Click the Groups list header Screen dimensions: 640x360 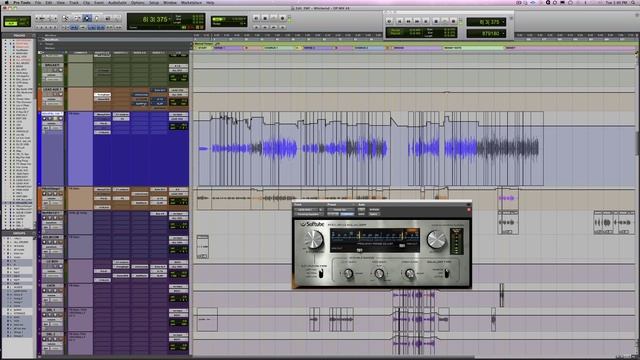coord(19,233)
